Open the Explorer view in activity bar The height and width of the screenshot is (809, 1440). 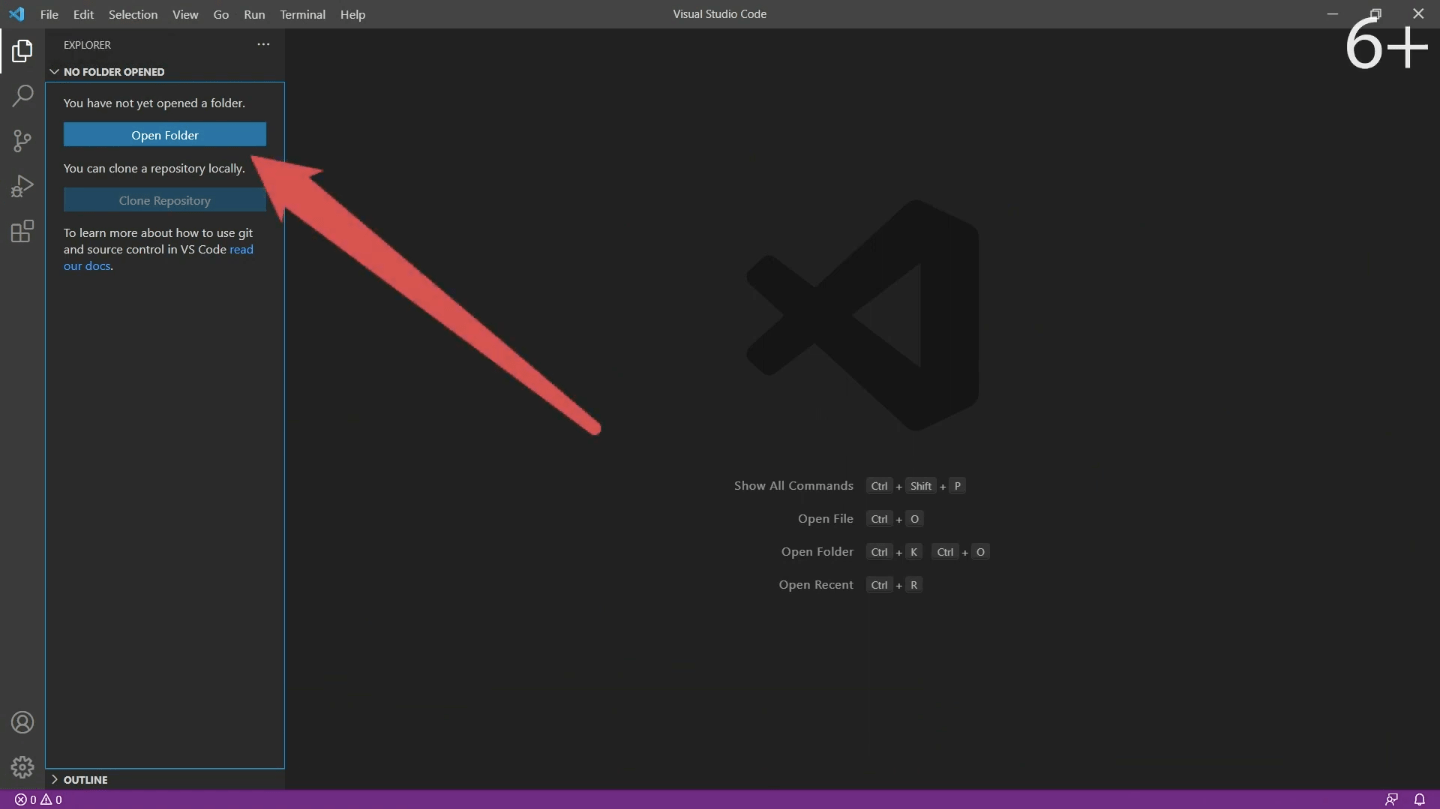(22, 51)
